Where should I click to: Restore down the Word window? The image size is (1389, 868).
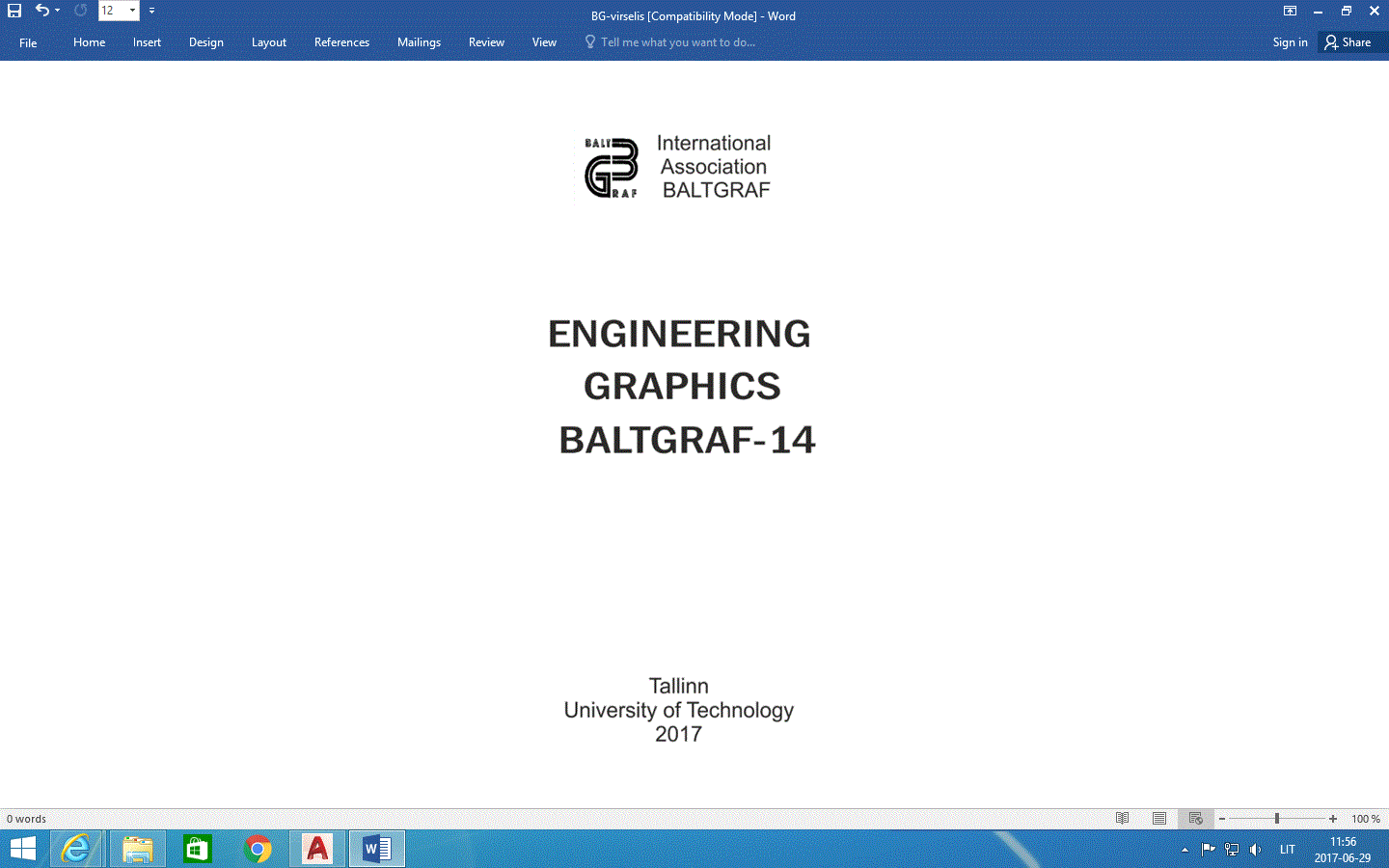click(1347, 11)
